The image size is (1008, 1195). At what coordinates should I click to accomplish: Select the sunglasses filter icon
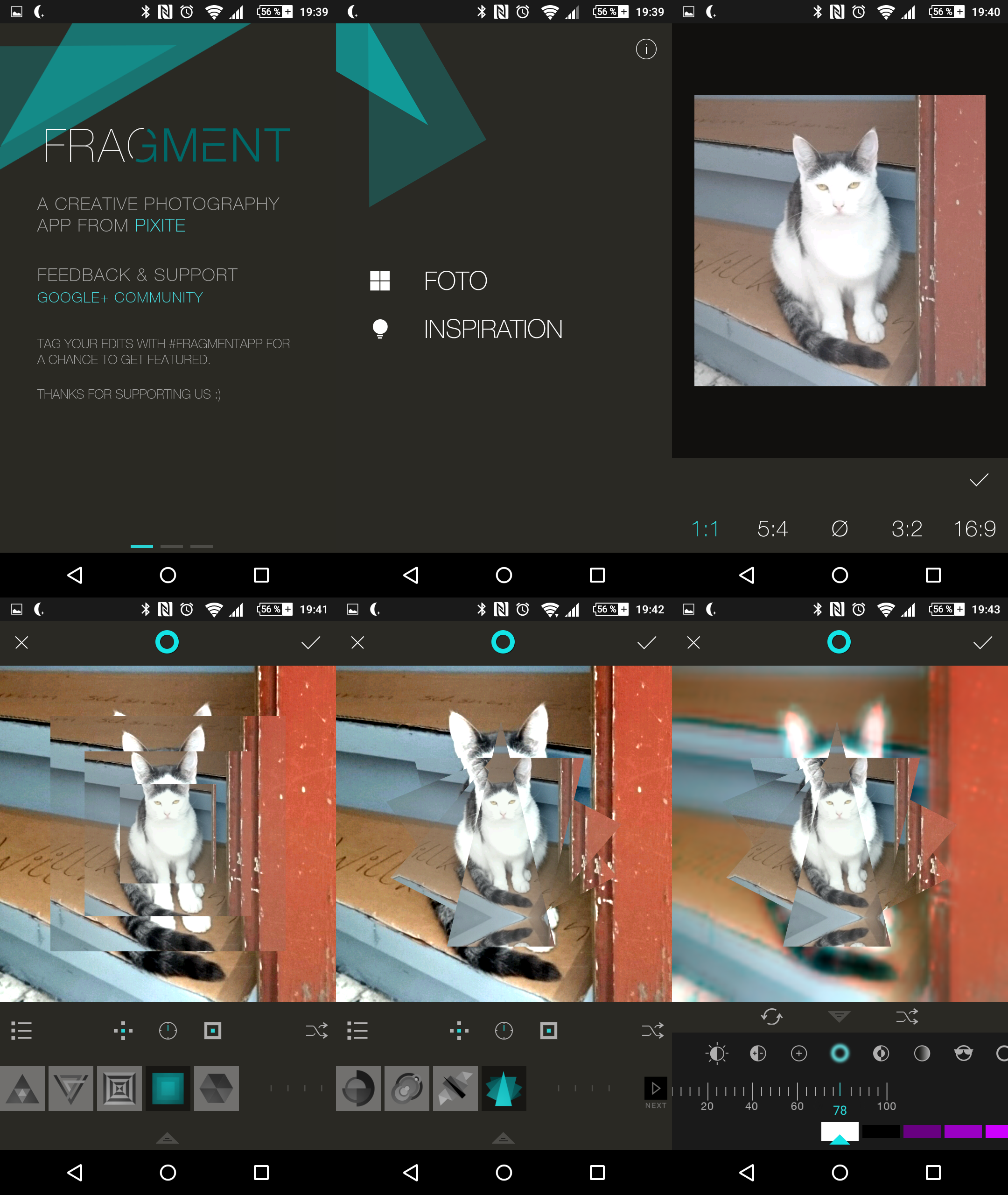tap(963, 1053)
